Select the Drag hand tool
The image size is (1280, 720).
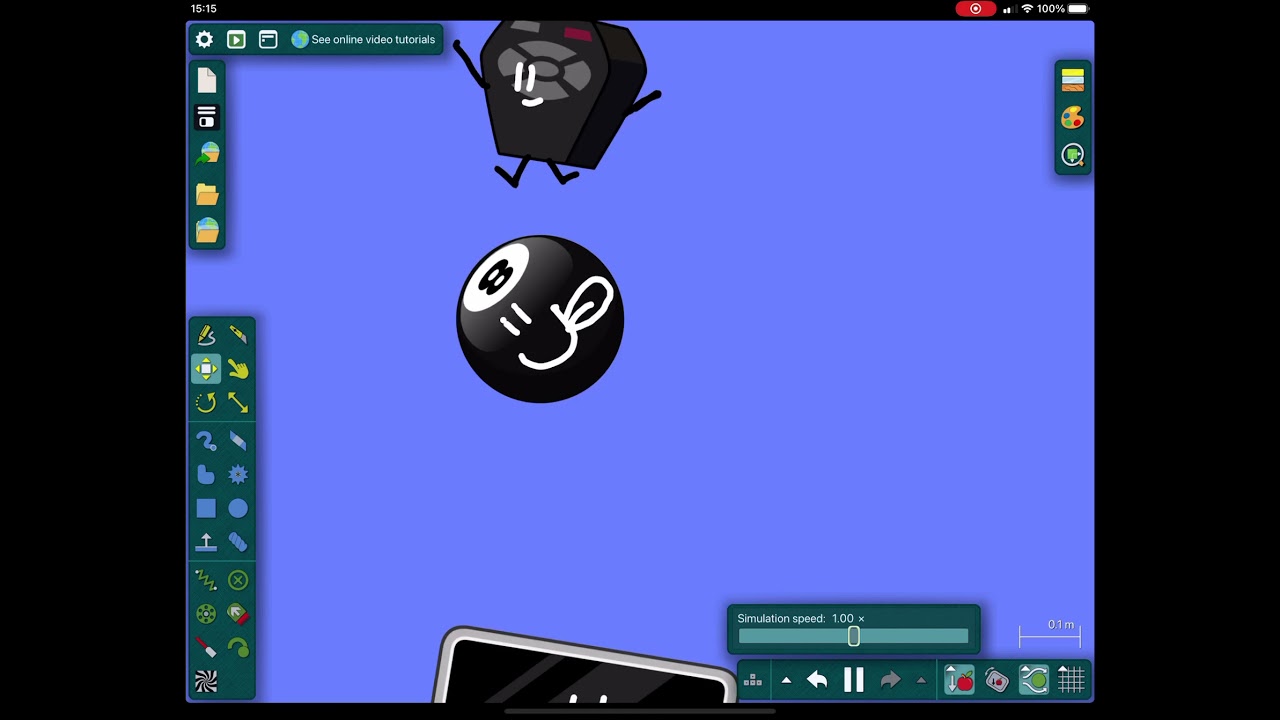[238, 369]
